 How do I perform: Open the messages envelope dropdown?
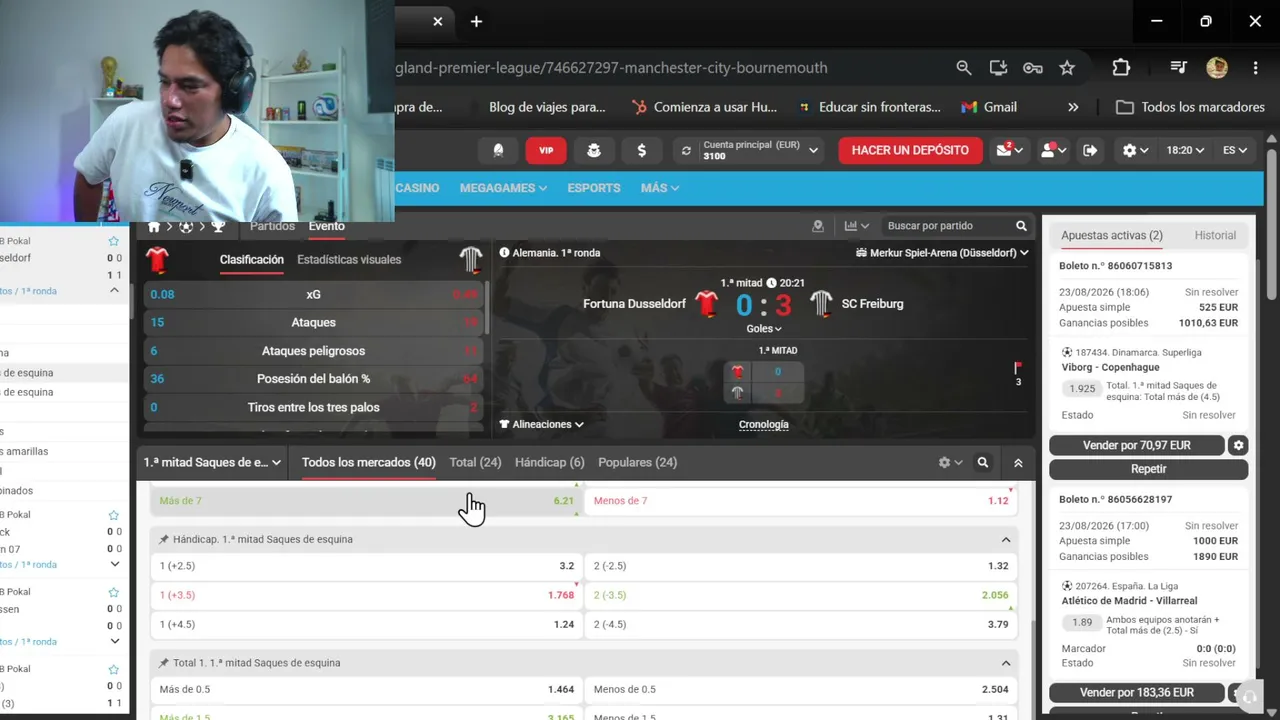click(1010, 150)
